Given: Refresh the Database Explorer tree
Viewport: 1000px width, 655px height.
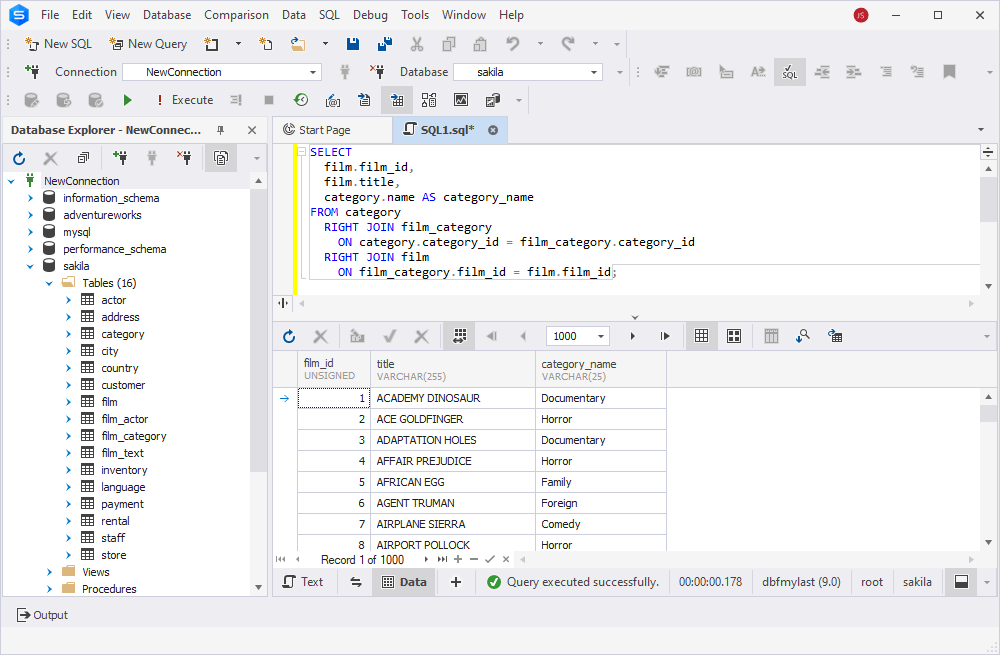Looking at the screenshot, I should pyautogui.click(x=18, y=157).
